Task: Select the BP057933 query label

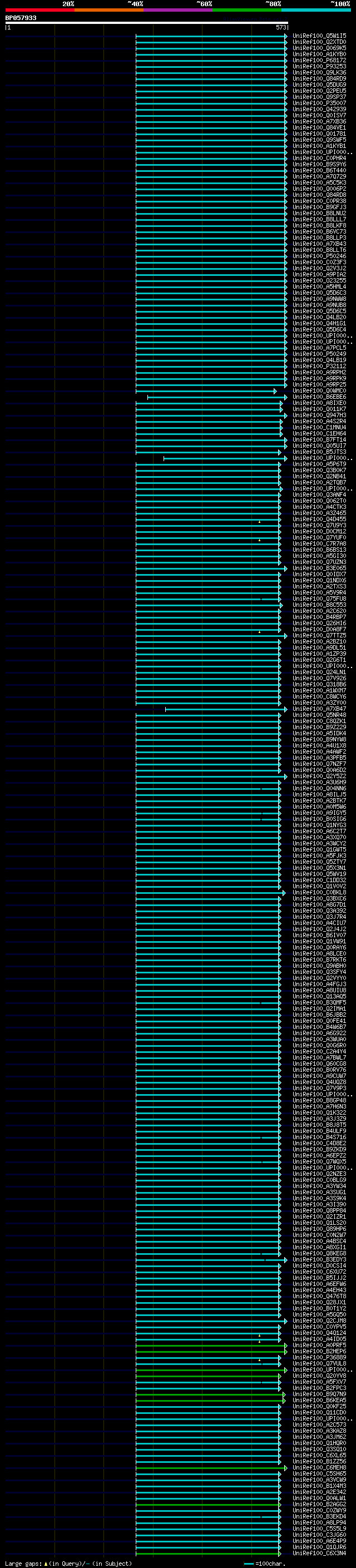Action: pyautogui.click(x=21, y=18)
